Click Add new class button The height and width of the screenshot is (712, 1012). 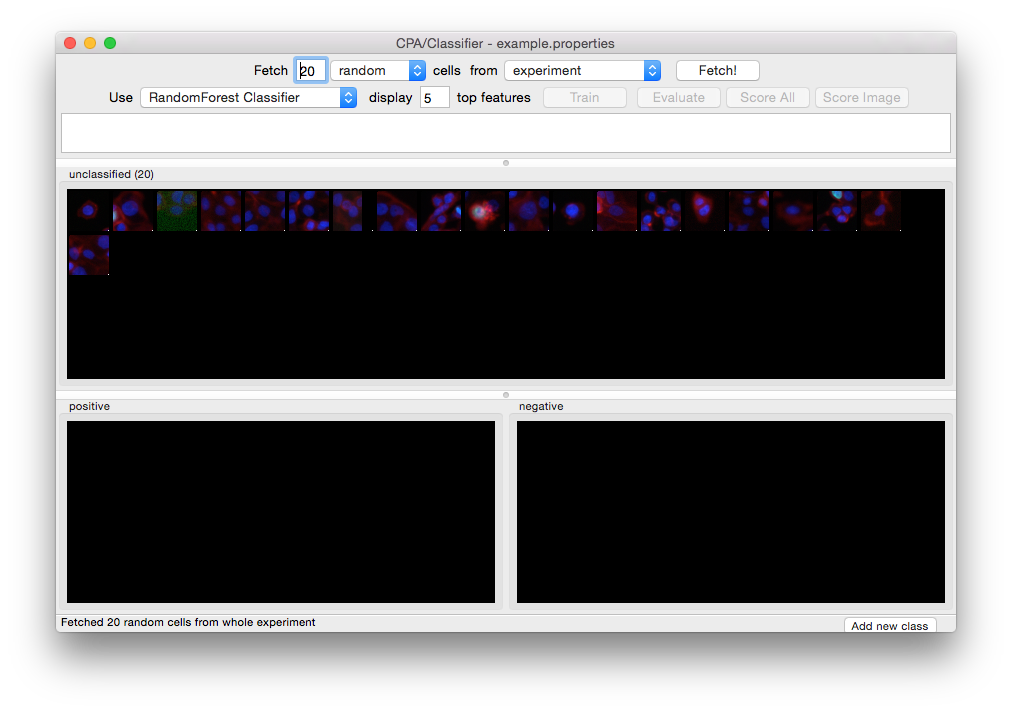tap(889, 626)
